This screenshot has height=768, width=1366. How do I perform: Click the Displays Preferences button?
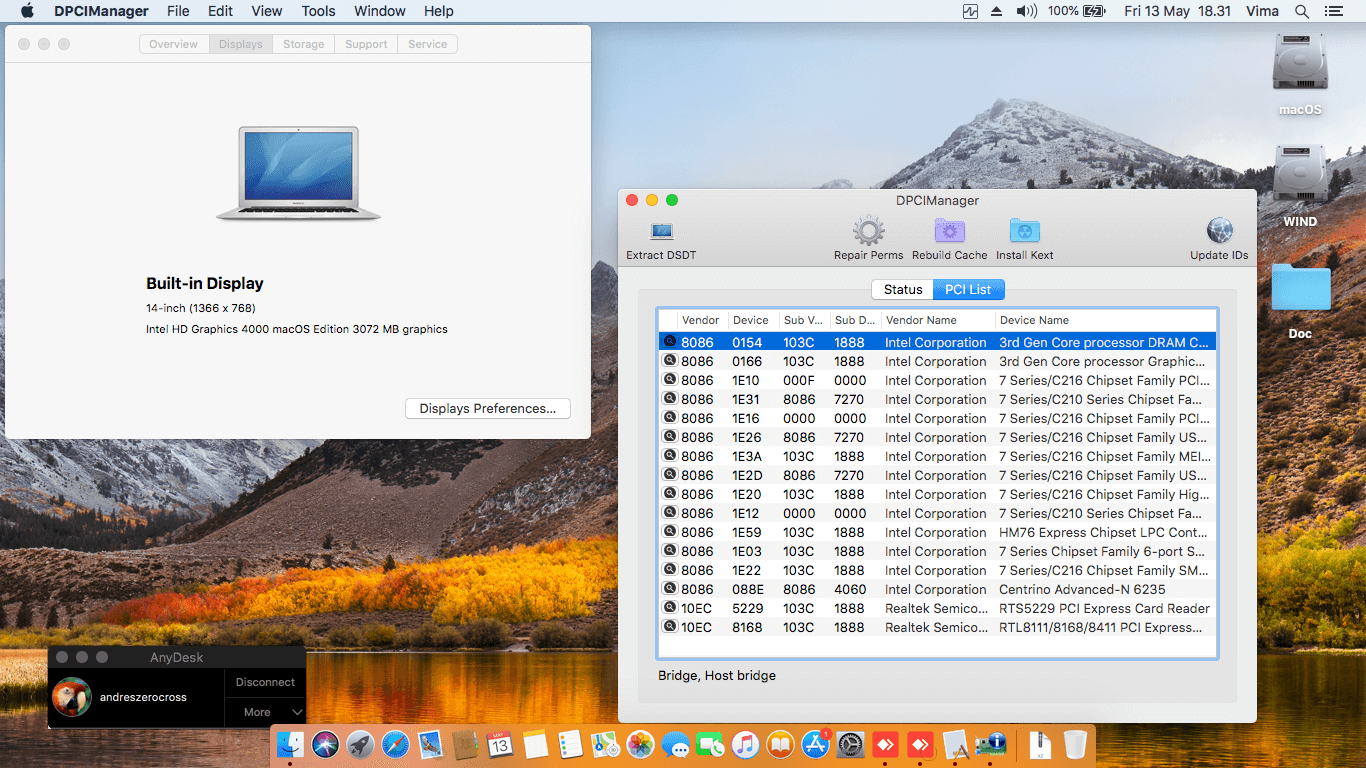click(488, 408)
